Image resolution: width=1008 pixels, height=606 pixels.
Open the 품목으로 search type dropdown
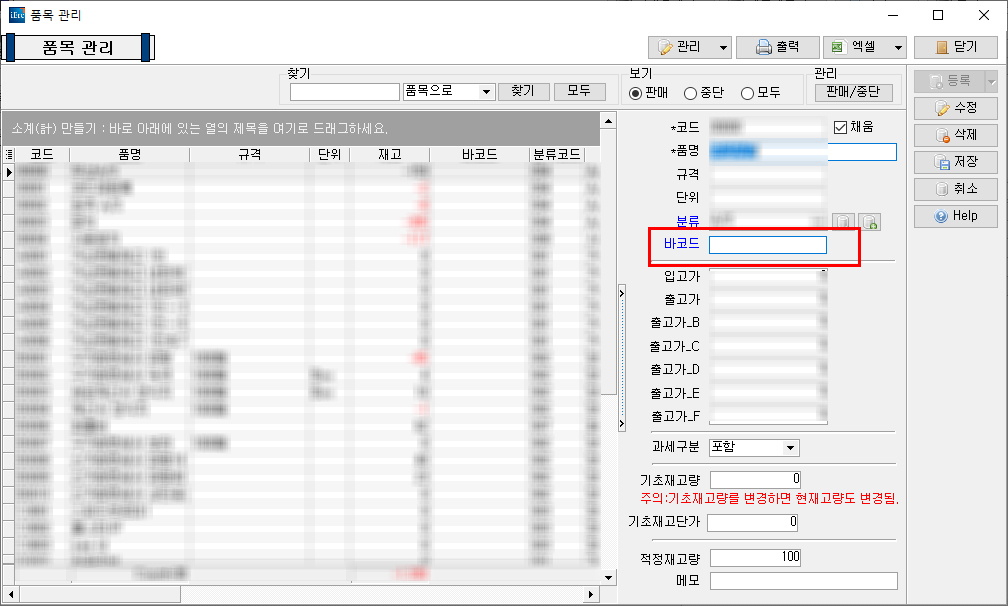[x=487, y=92]
